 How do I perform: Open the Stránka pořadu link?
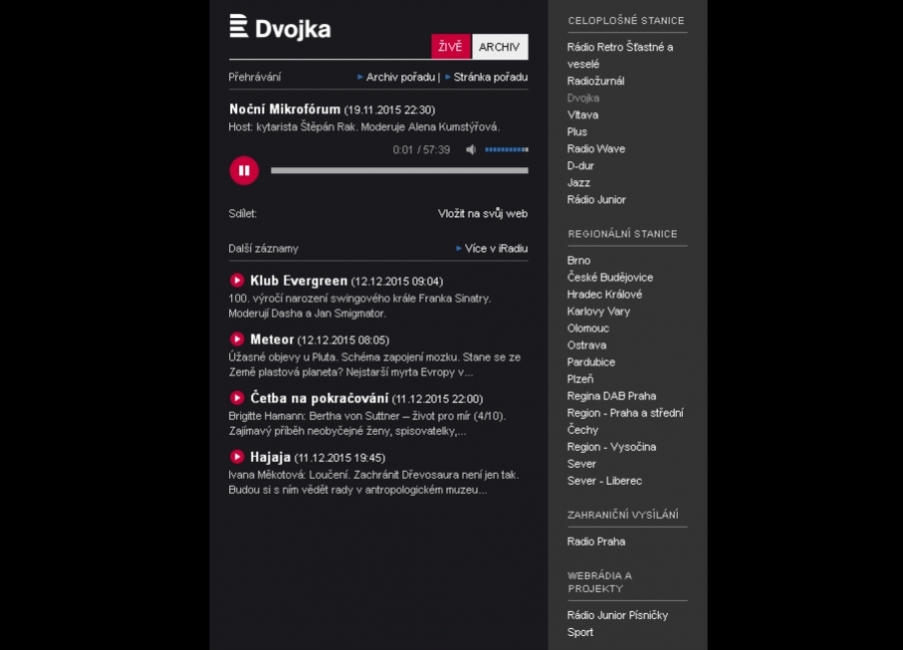490,77
